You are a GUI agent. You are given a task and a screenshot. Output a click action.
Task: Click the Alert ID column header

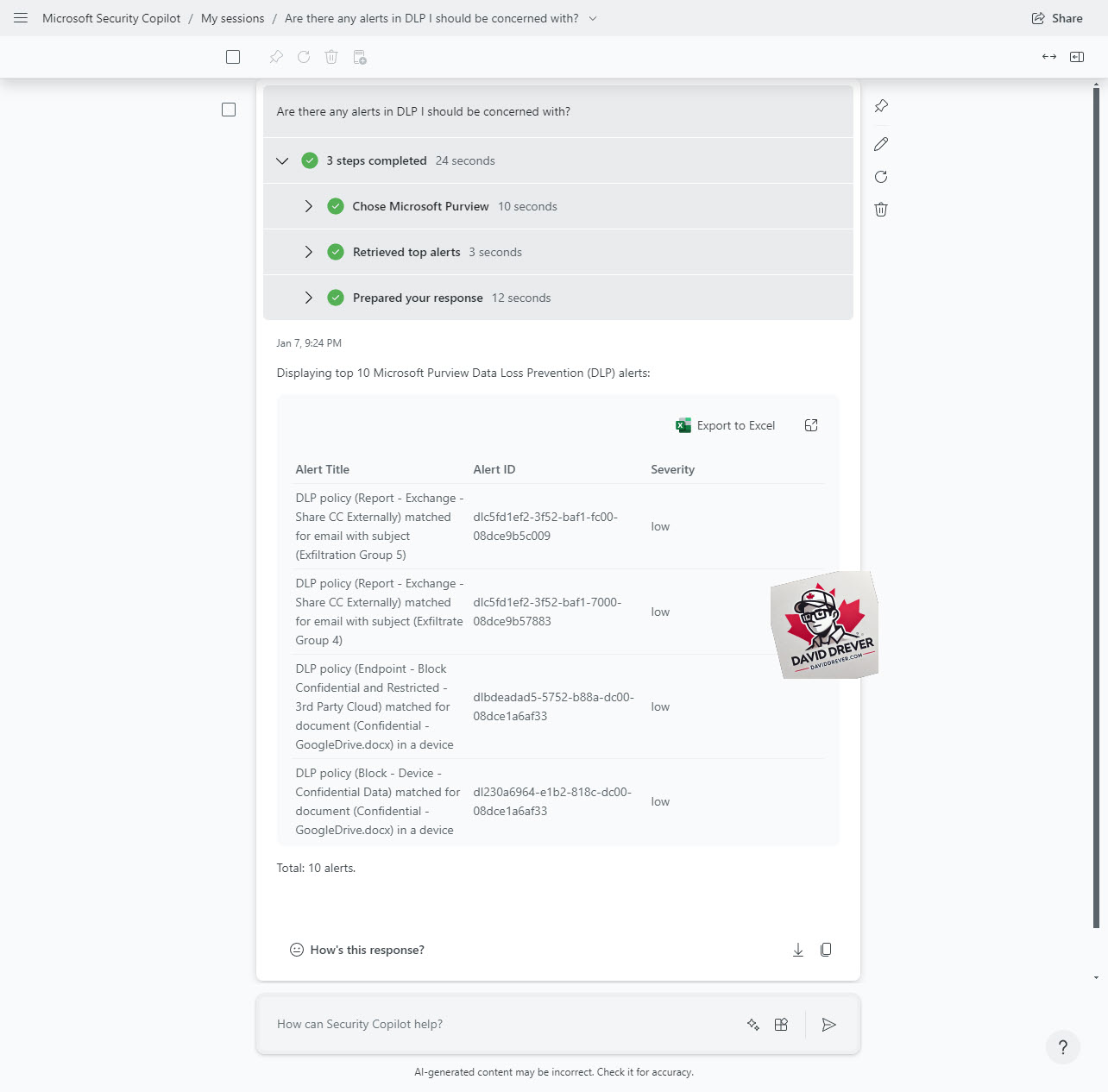click(x=494, y=469)
